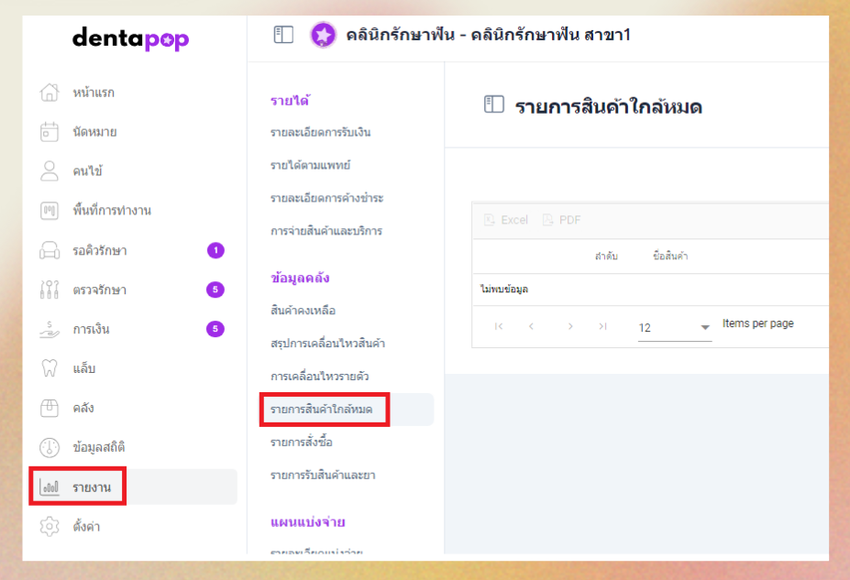Screen dimensions: 850x580
Task: Open การเงิน menu item
Action: 91,329
